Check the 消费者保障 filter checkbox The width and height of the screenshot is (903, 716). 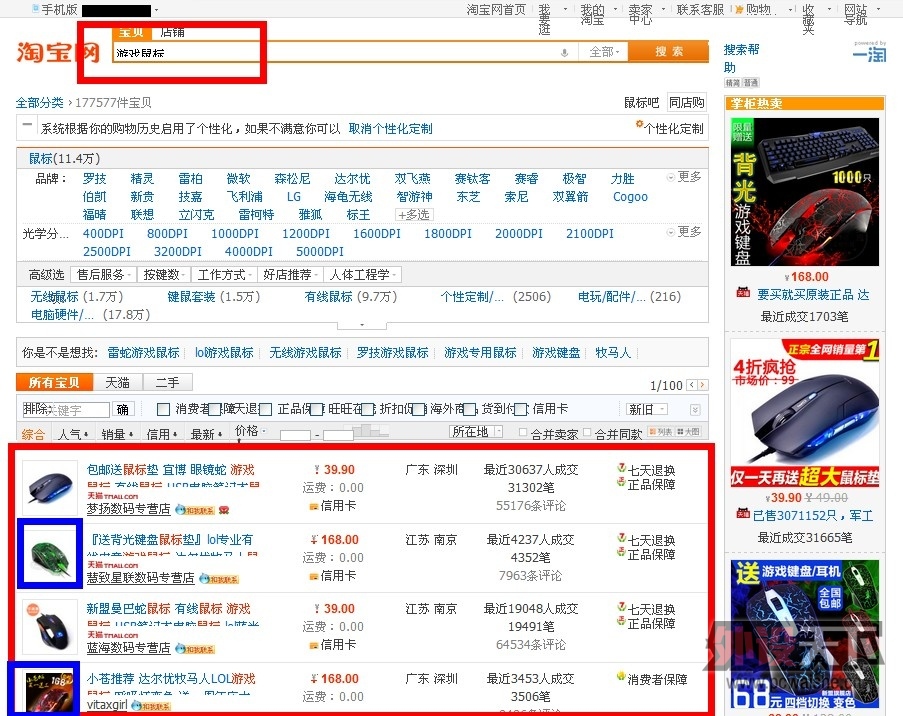pos(164,409)
